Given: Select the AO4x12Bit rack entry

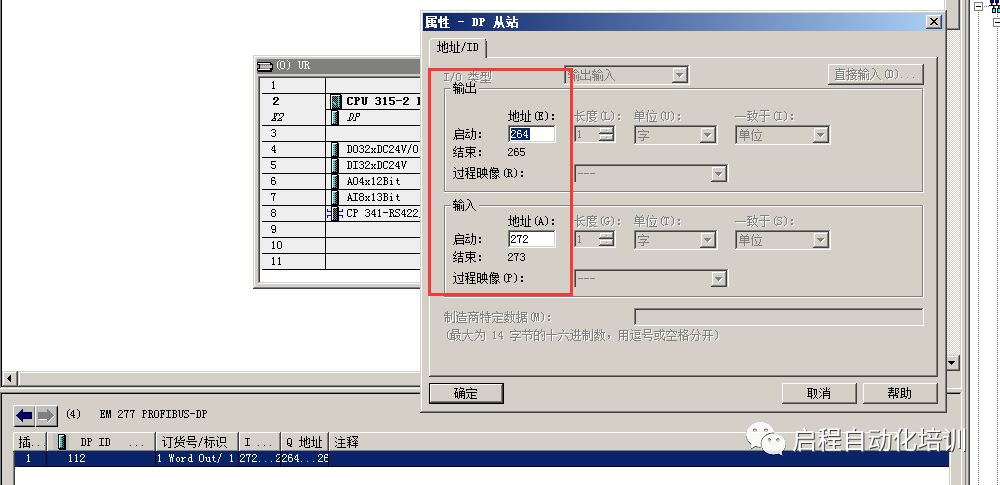Looking at the screenshot, I should tap(373, 181).
